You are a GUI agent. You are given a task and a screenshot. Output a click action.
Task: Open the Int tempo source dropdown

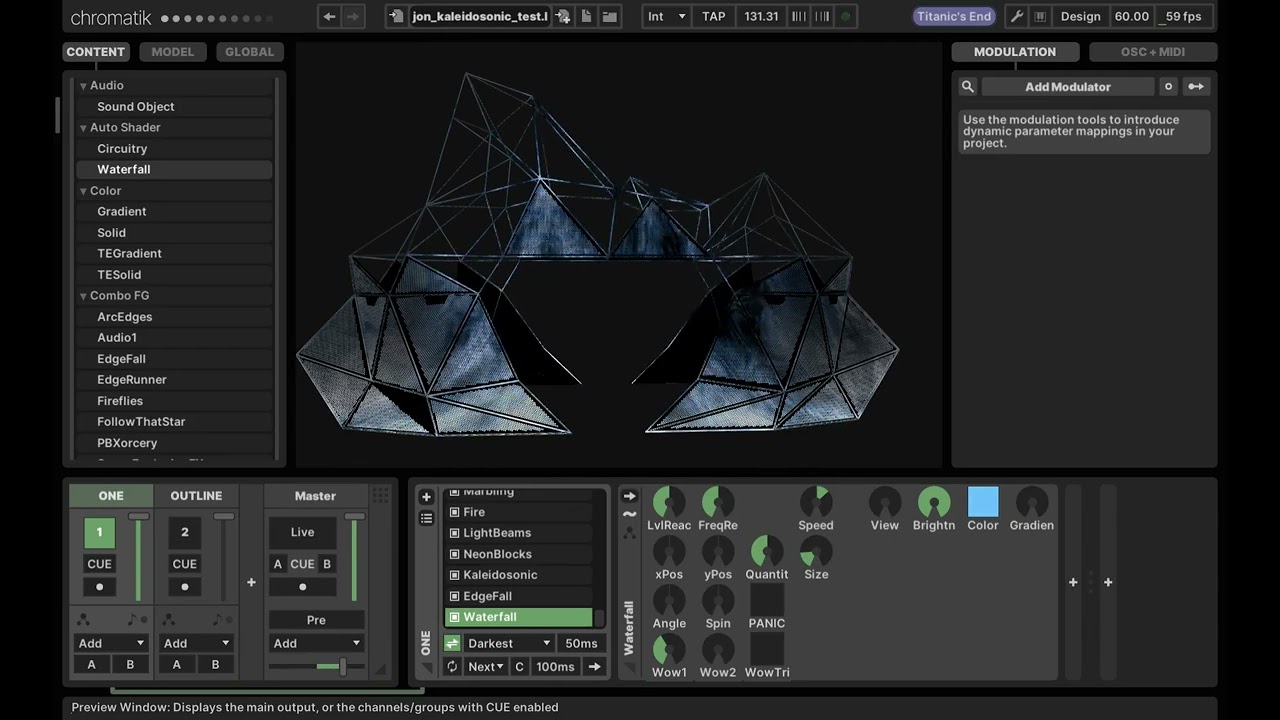[x=666, y=16]
